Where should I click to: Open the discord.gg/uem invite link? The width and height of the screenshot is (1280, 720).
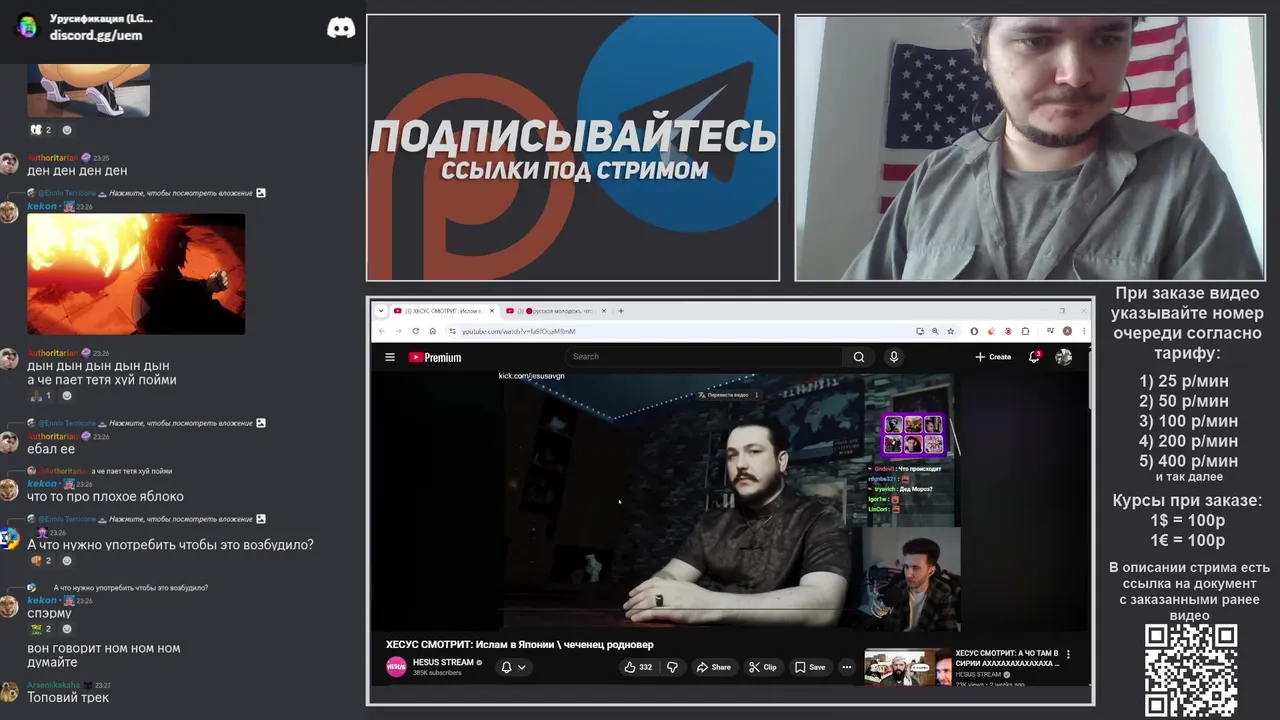coord(96,35)
